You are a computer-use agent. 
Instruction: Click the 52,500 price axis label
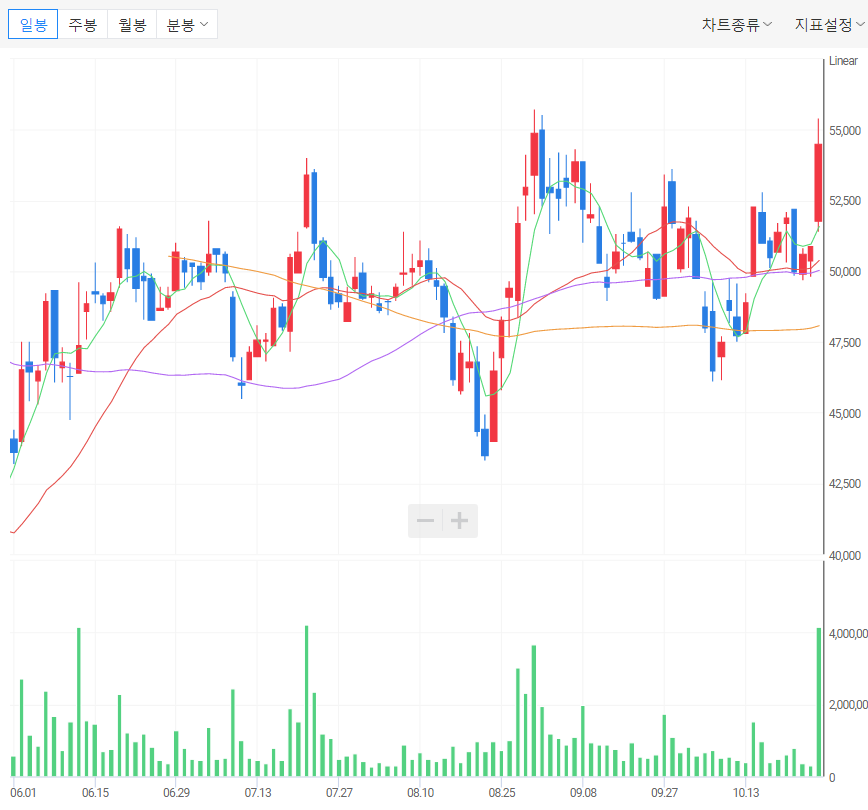845,200
